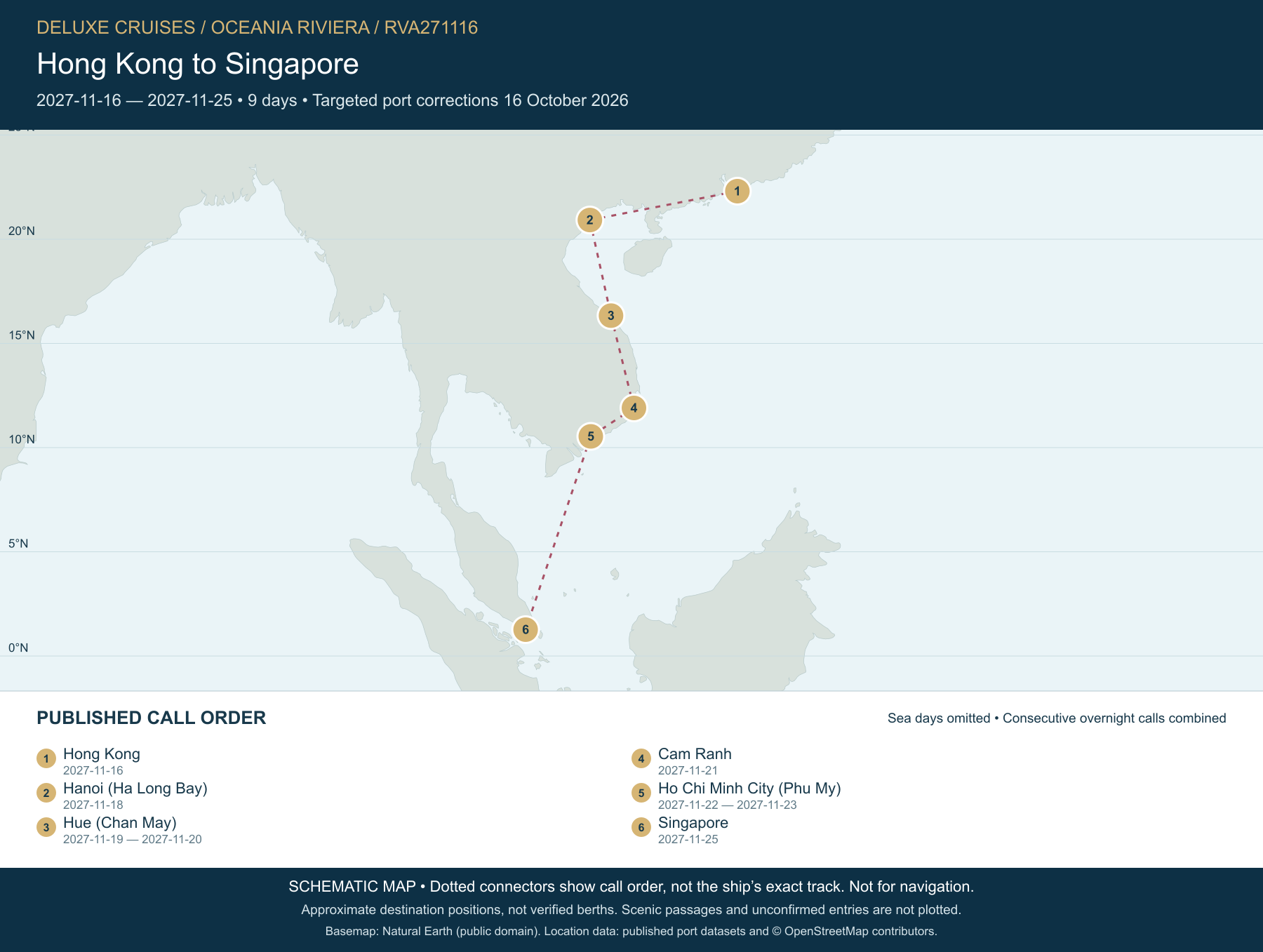Click date '2027-11-25' under Singapore
1263x952 pixels.
click(x=688, y=839)
